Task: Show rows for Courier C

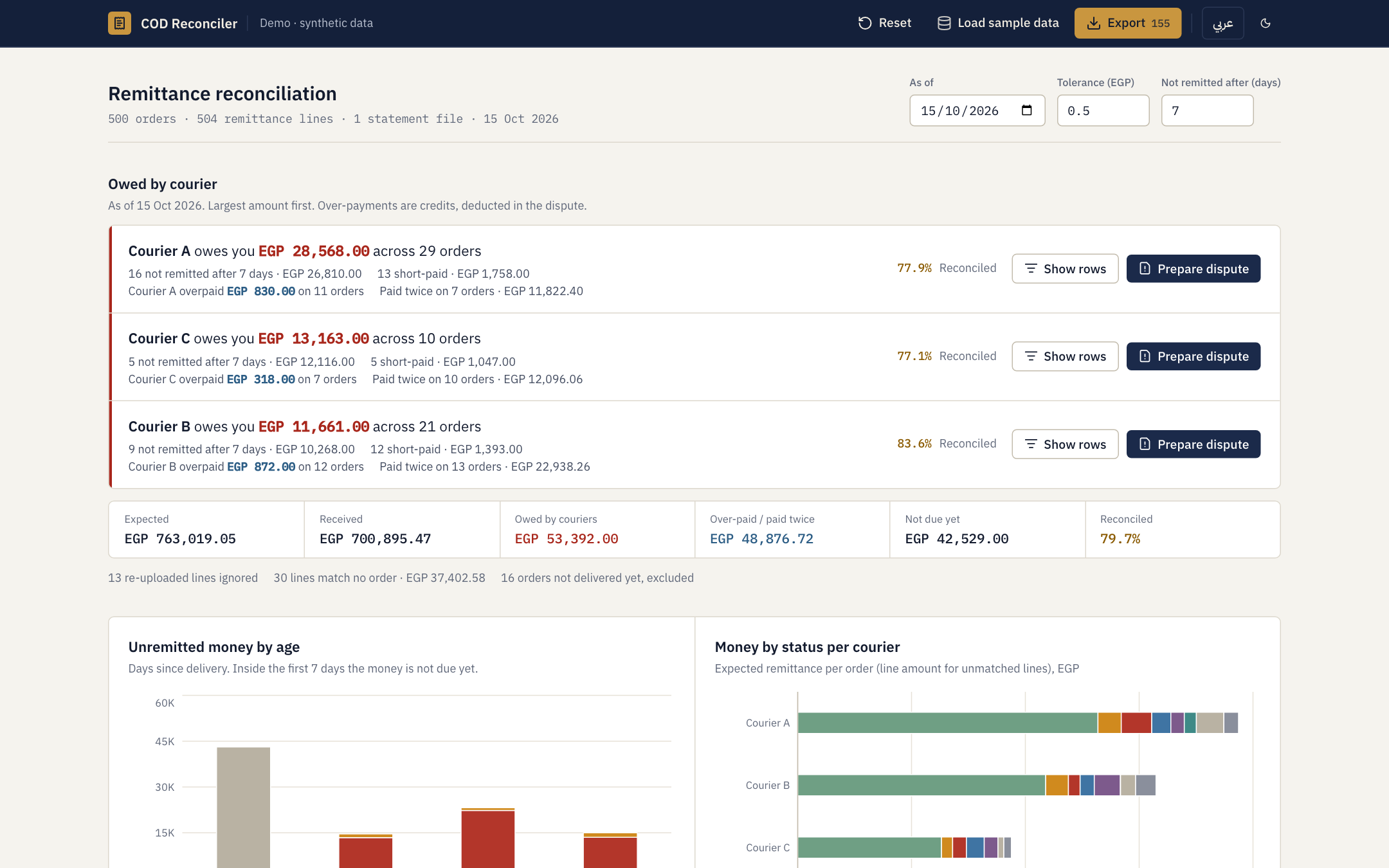Action: click(x=1065, y=356)
